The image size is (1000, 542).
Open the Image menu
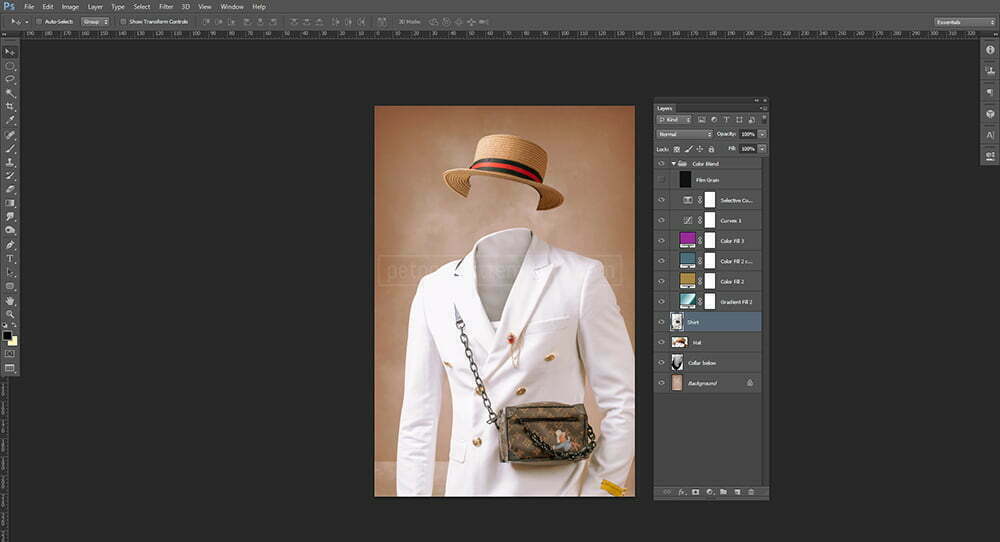(70, 6)
